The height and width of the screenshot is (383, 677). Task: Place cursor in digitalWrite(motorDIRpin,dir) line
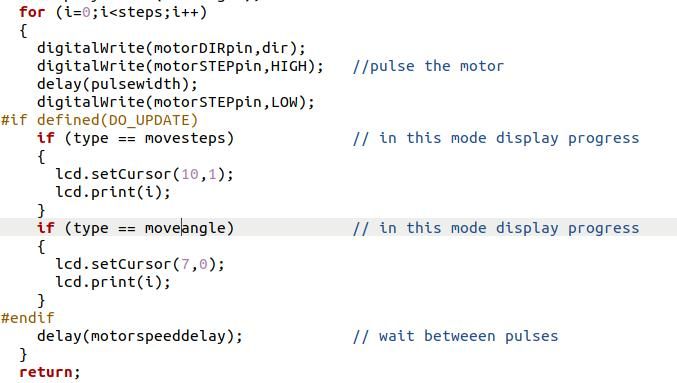171,48
